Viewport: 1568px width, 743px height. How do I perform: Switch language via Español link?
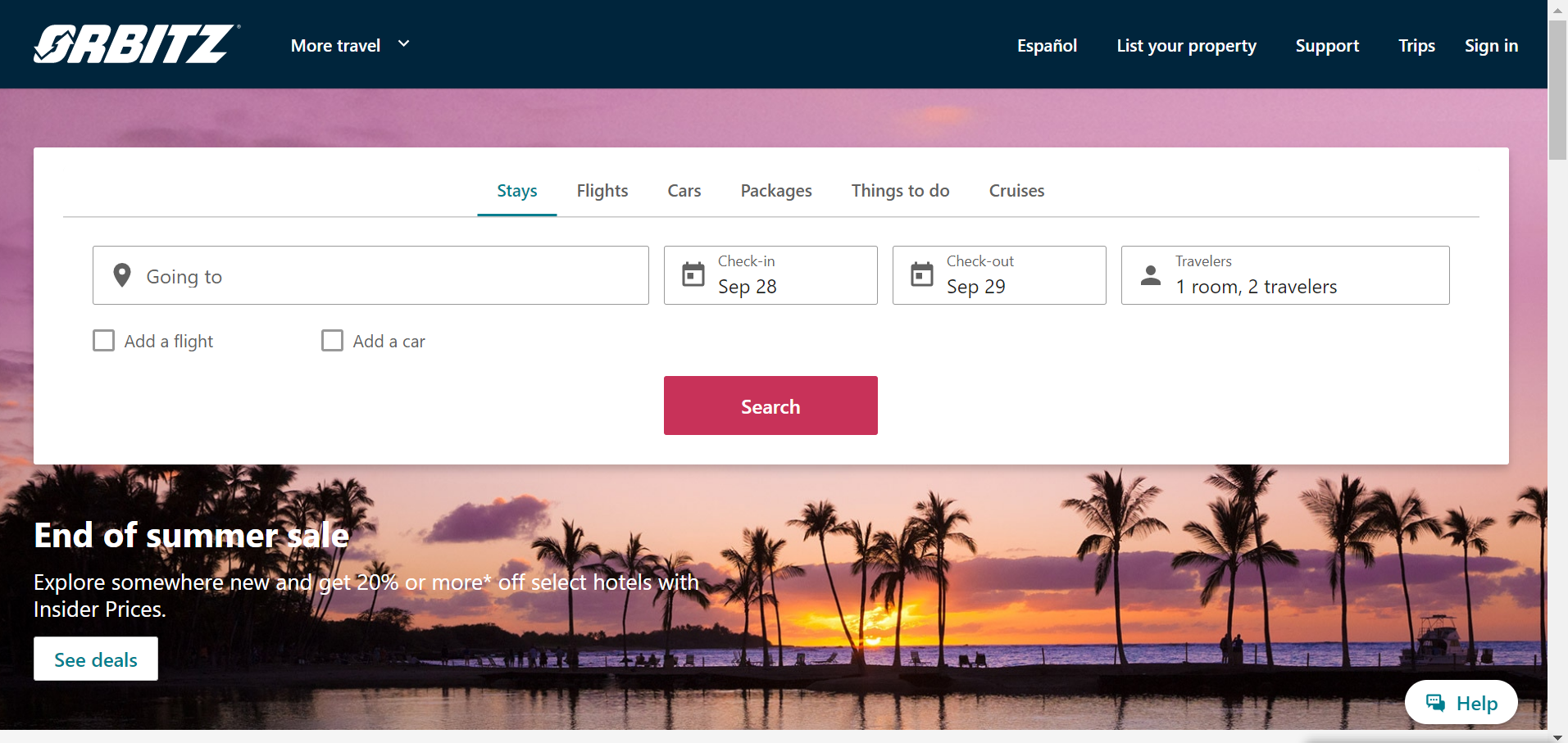pos(1047,46)
